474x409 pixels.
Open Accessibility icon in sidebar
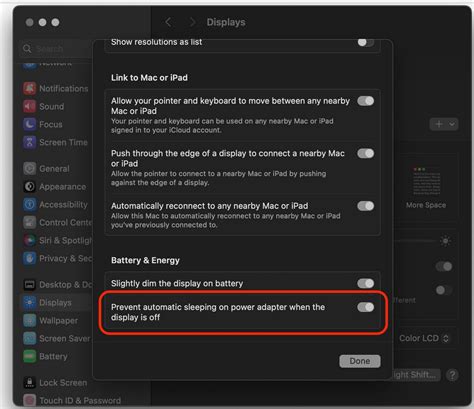tap(29, 204)
